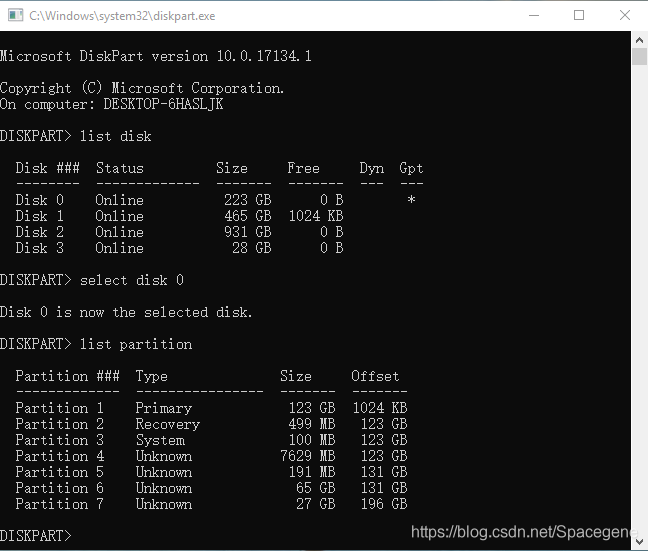Click the Partition 7 row label

click(60, 504)
